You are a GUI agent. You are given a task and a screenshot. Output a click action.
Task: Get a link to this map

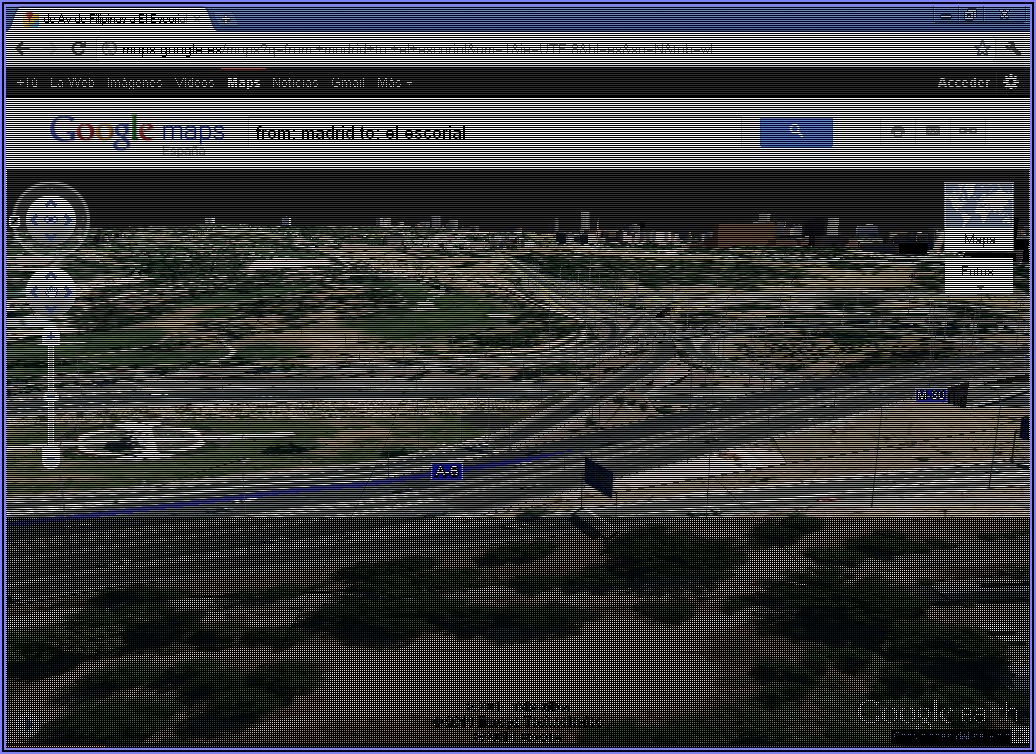(968, 132)
